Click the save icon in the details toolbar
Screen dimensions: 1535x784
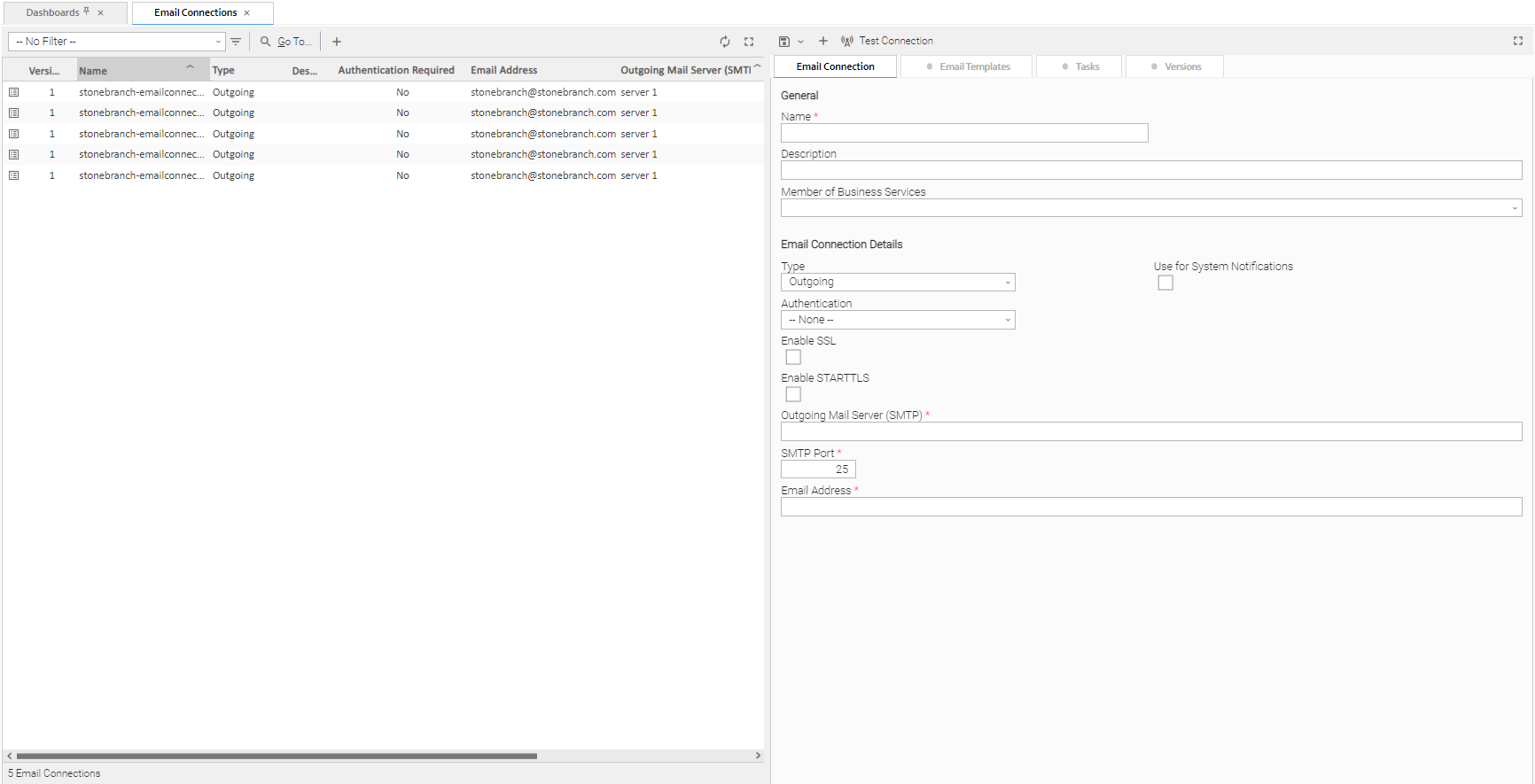click(x=784, y=42)
